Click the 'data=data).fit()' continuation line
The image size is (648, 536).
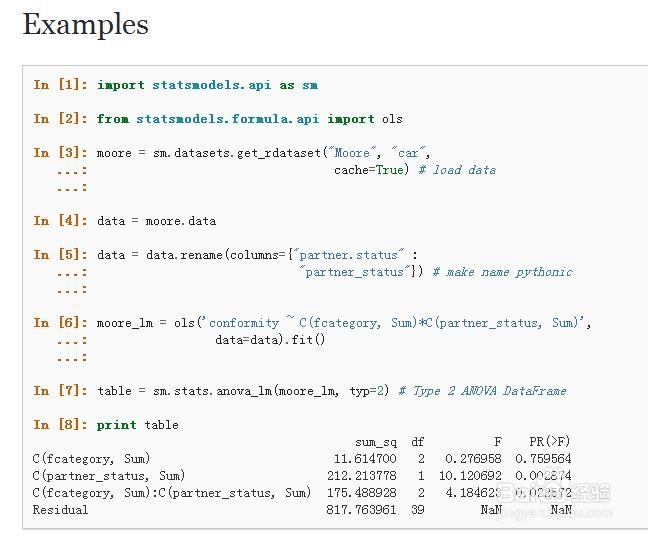pos(270,340)
